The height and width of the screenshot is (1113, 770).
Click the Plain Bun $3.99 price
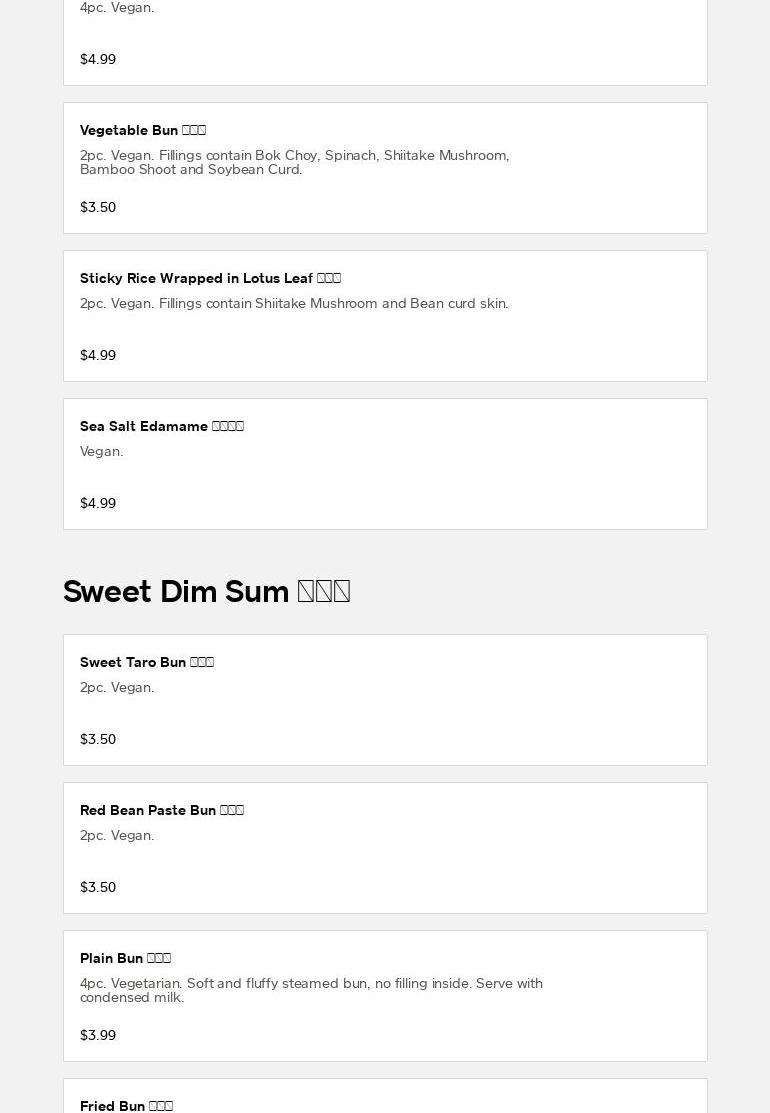[x=98, y=1035]
